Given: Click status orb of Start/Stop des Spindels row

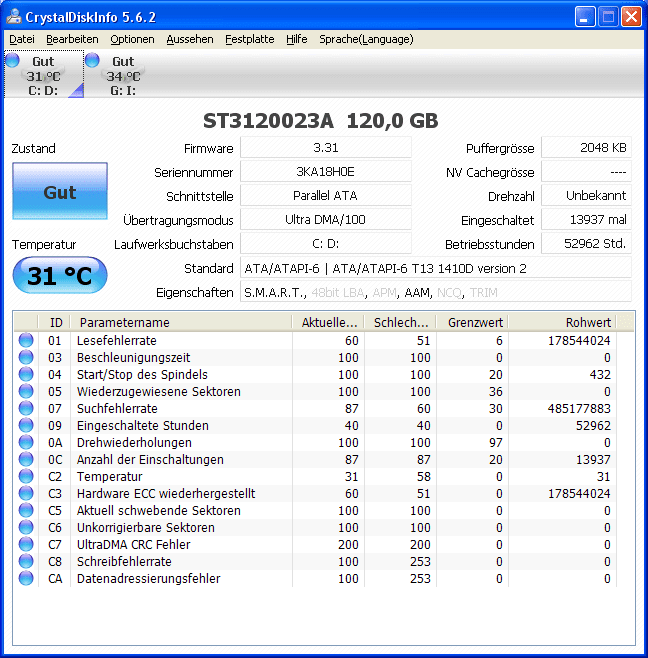Looking at the screenshot, I should (x=26, y=374).
